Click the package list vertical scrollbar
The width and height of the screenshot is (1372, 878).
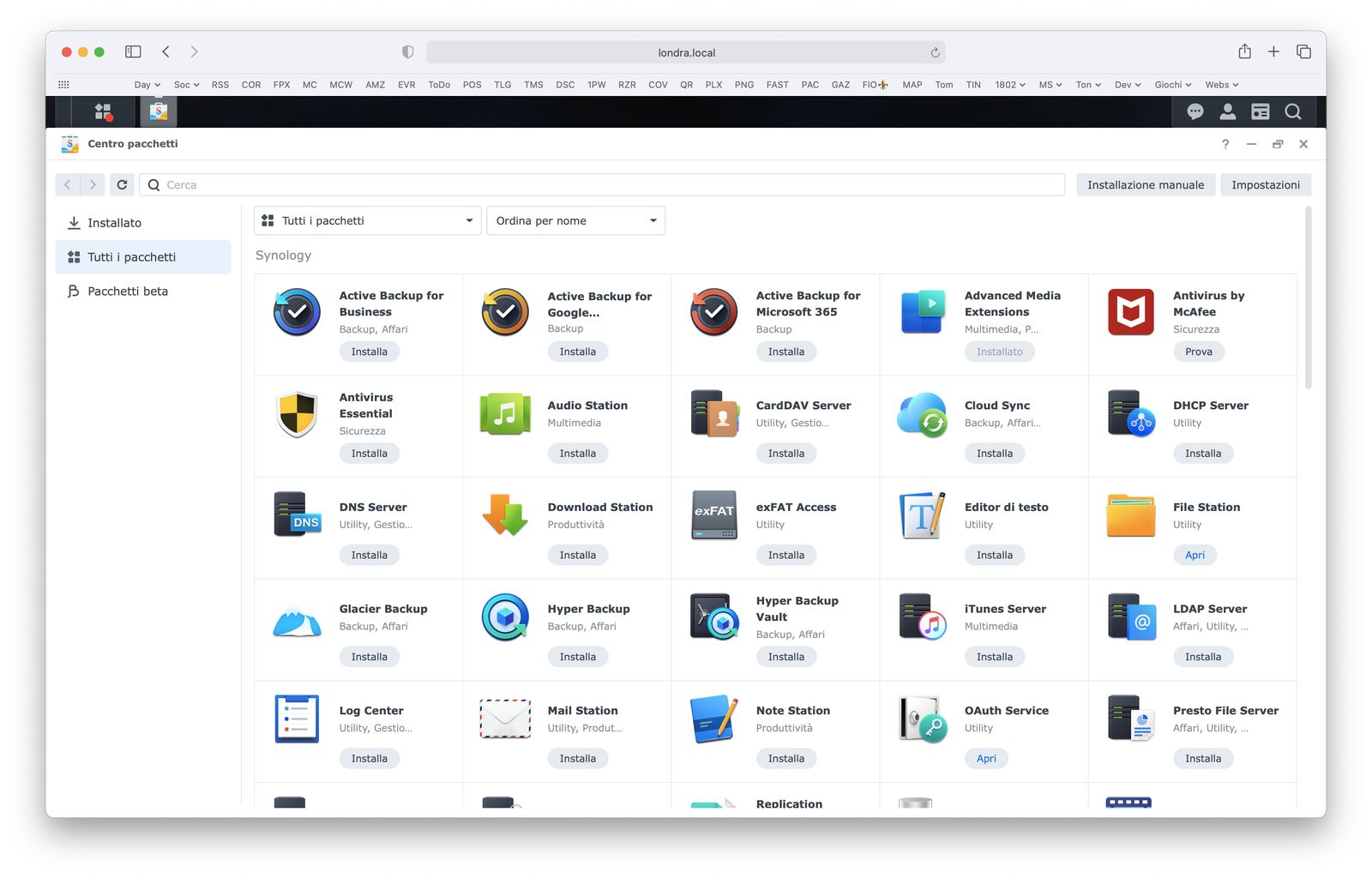click(1308, 298)
